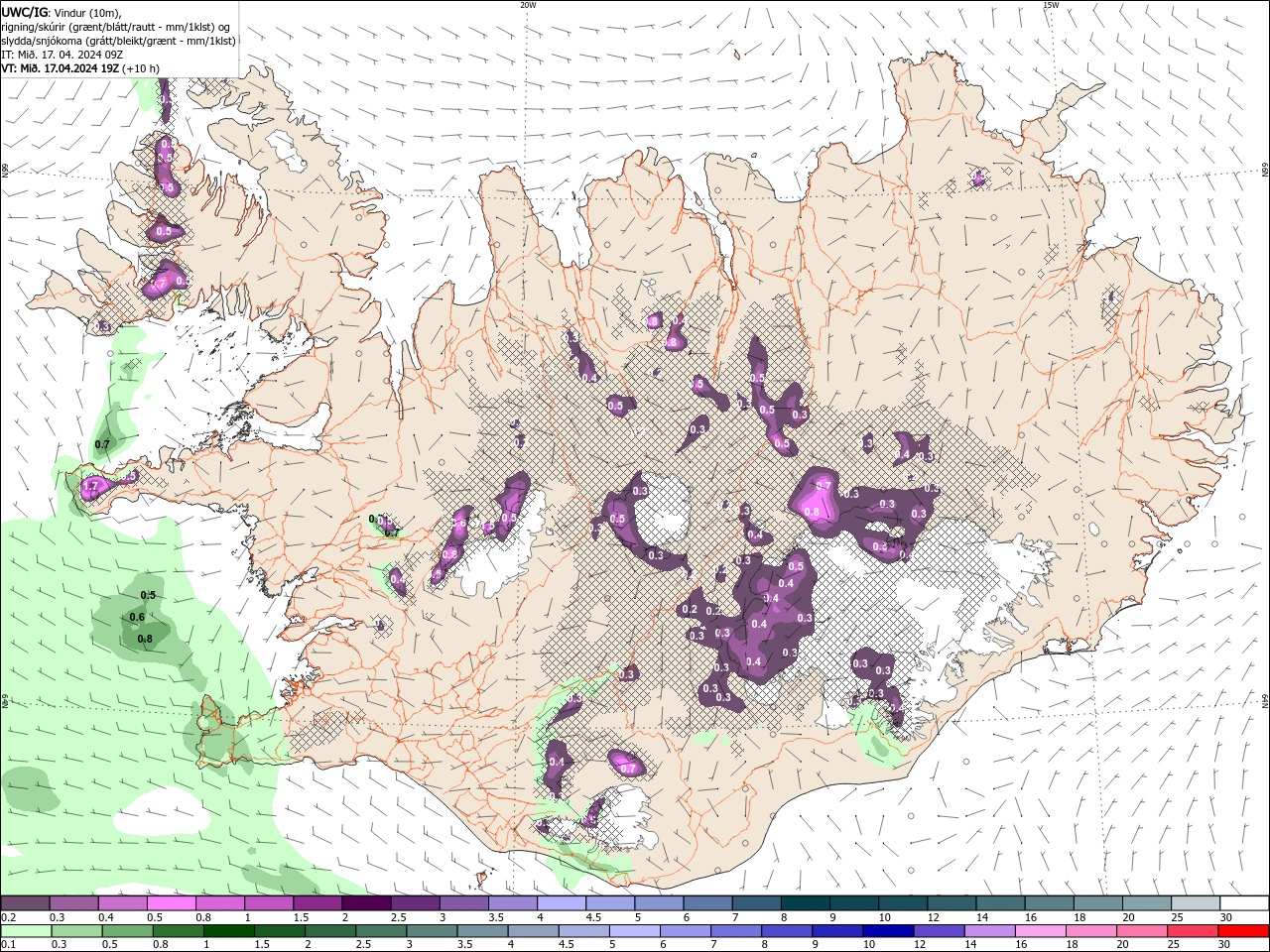Pick the snow scale swatch labeled 6

(x=707, y=903)
